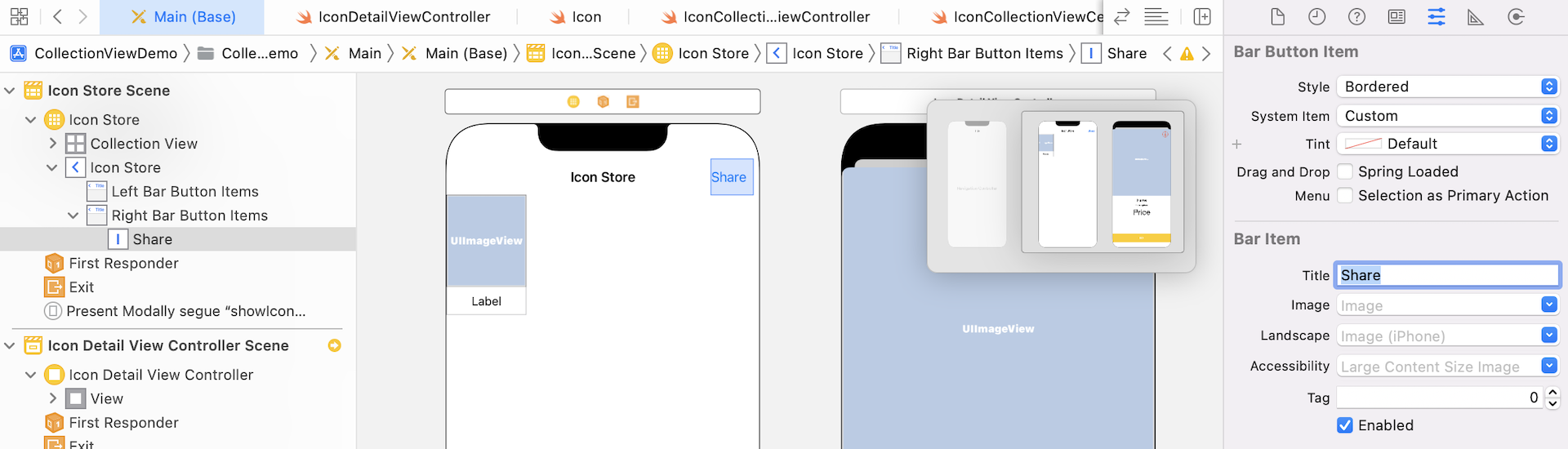Uncheck the Enabled checkbox
The image size is (1568, 449).
(x=1345, y=425)
